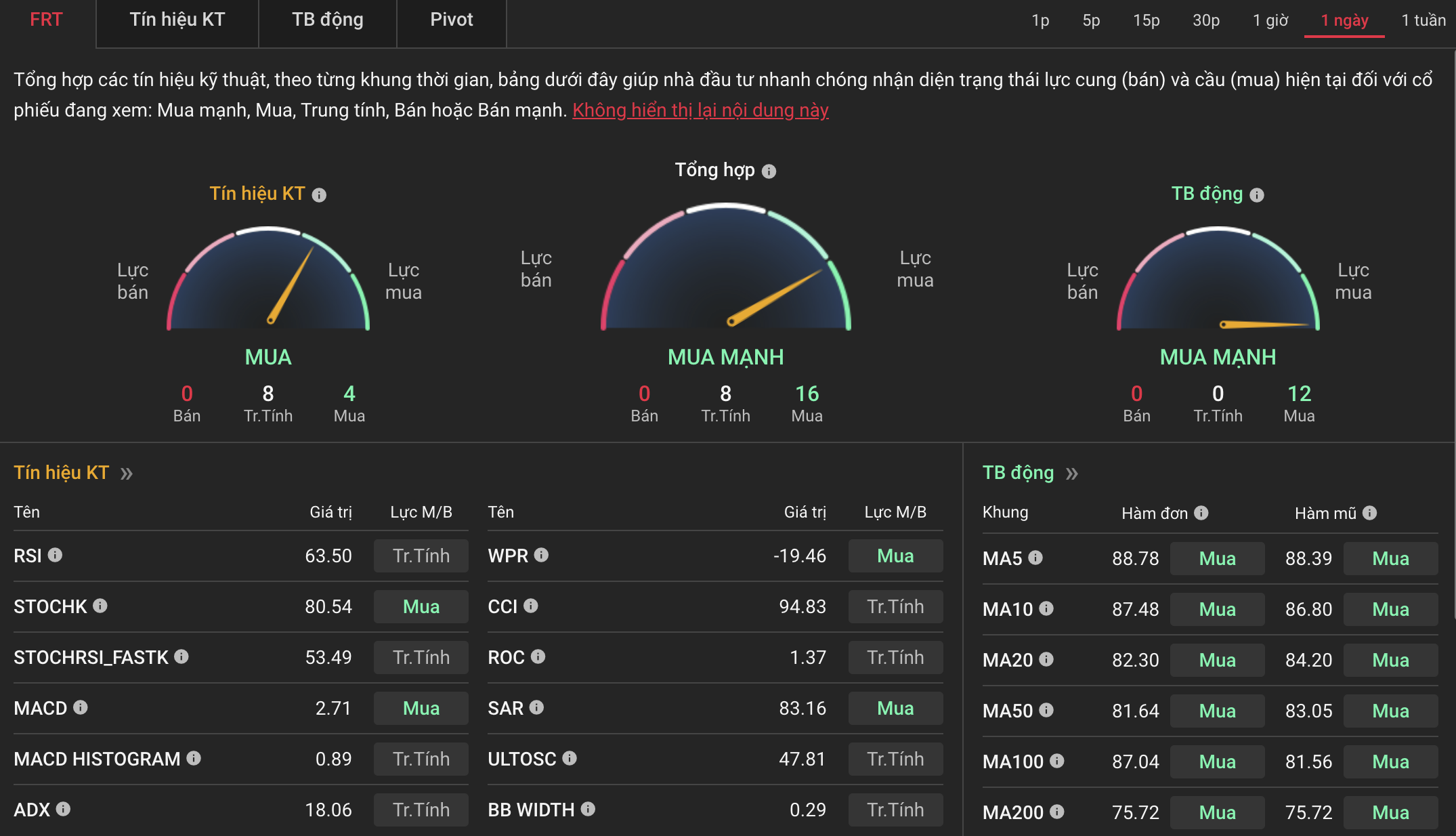Select the 30p timeframe
The height and width of the screenshot is (836, 1456).
coord(1206,20)
